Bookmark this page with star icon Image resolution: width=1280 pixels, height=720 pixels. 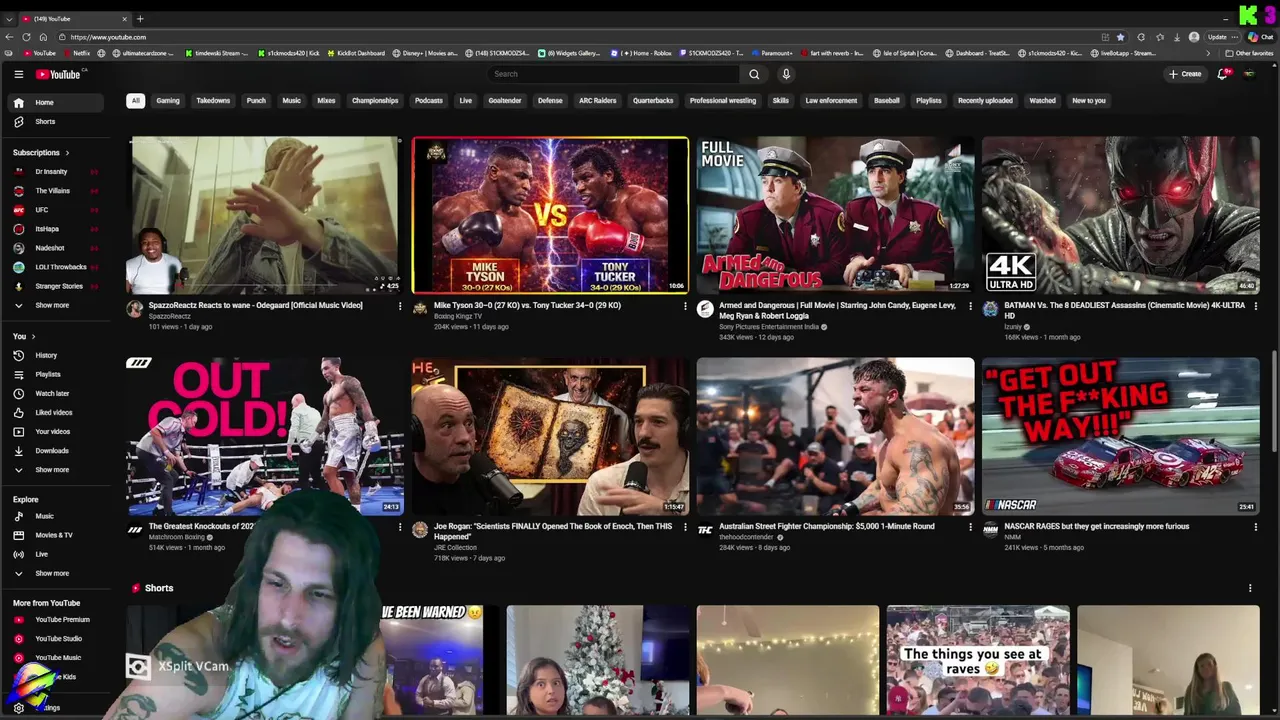pos(1120,37)
